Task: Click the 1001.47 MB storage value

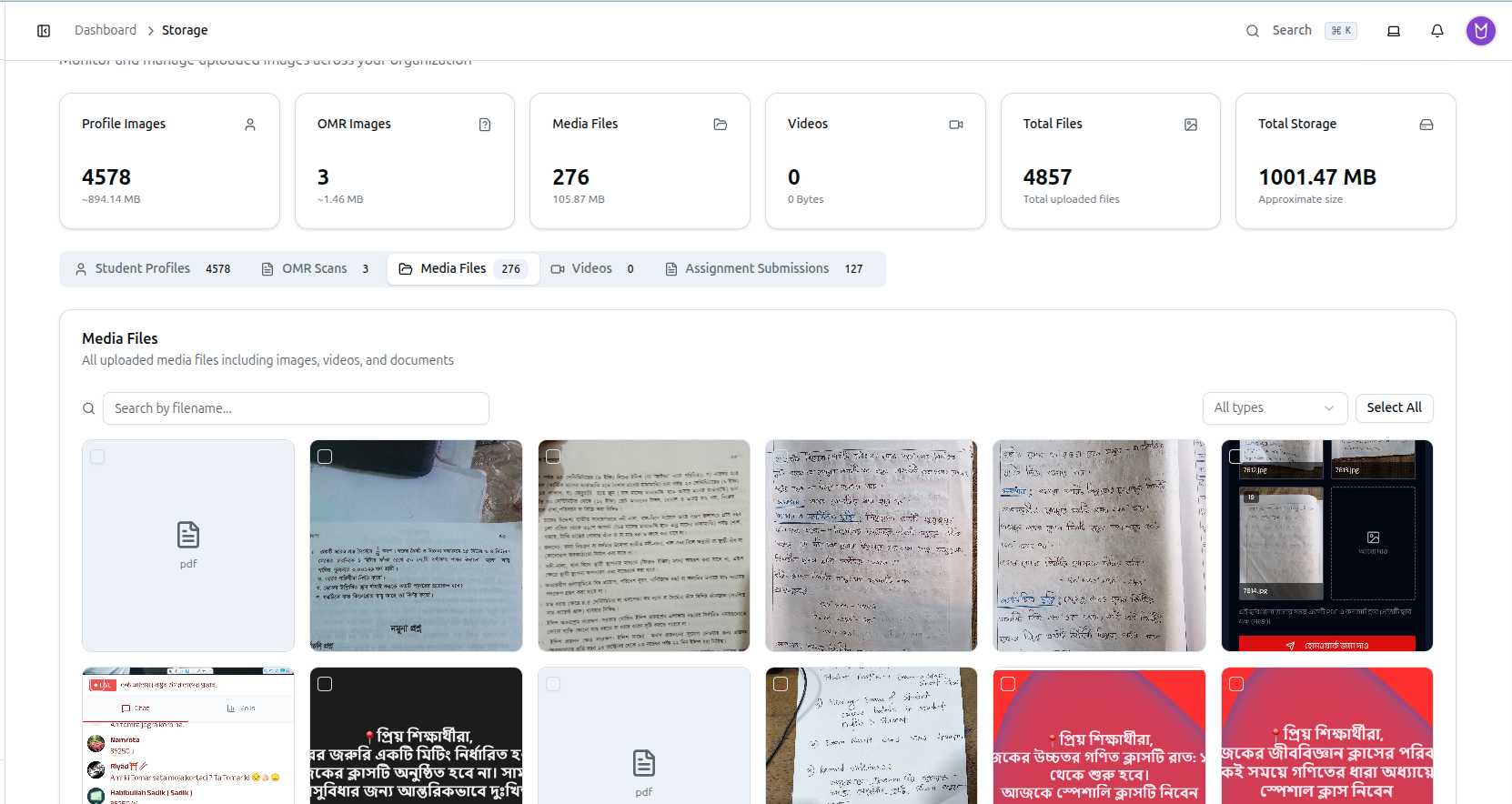Action: click(1317, 177)
